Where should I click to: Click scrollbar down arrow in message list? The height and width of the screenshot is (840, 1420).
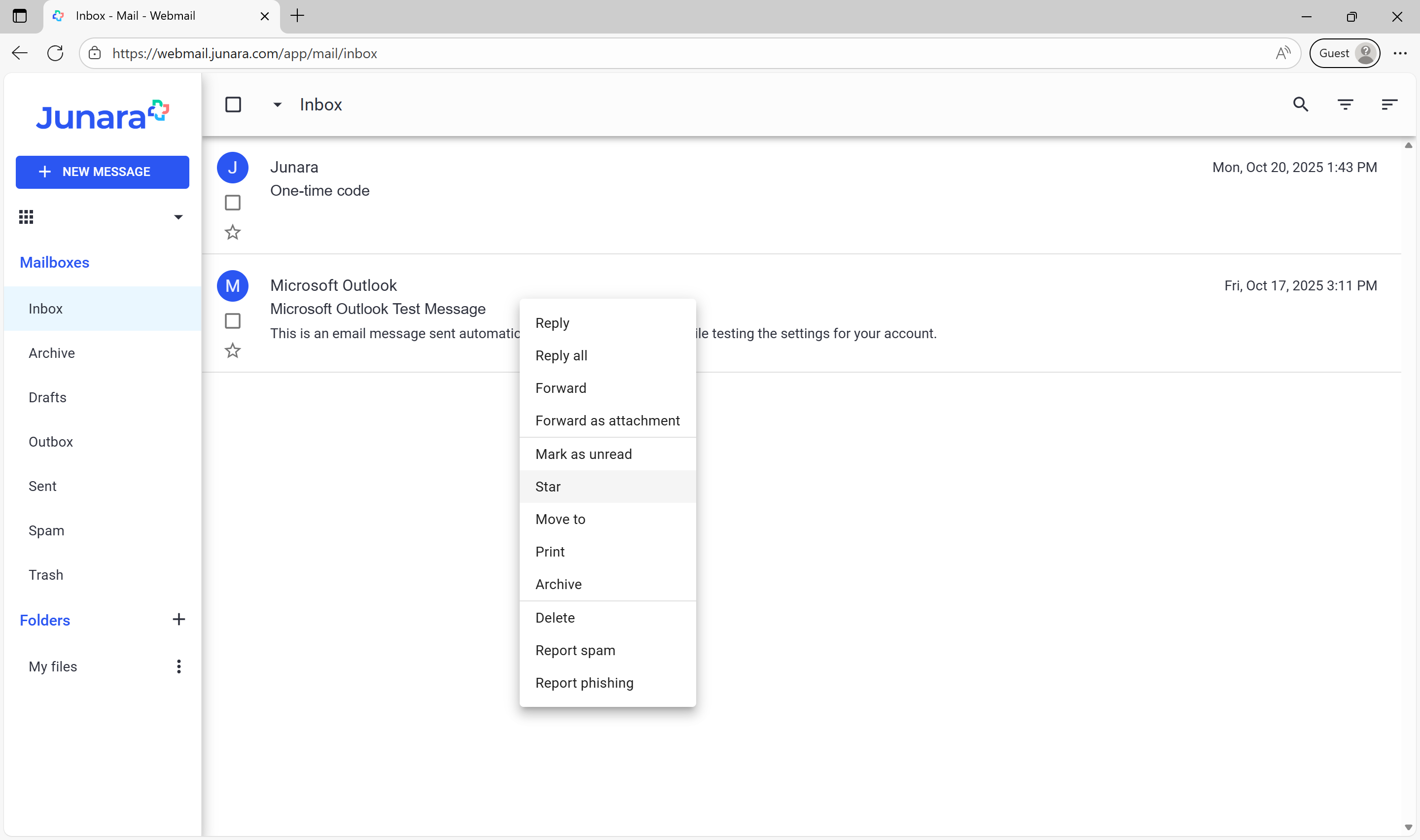(x=1408, y=828)
